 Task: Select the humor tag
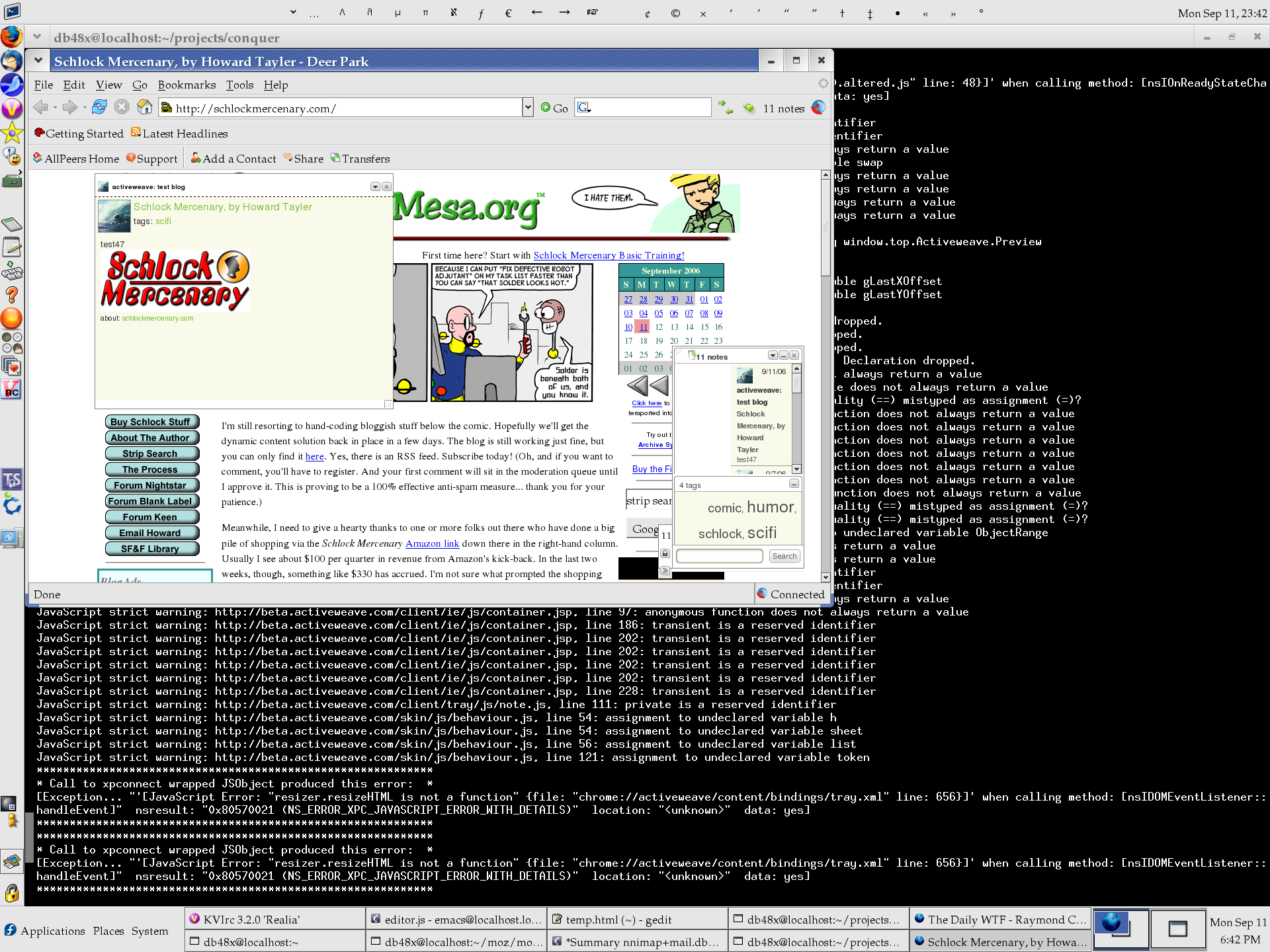click(x=771, y=507)
